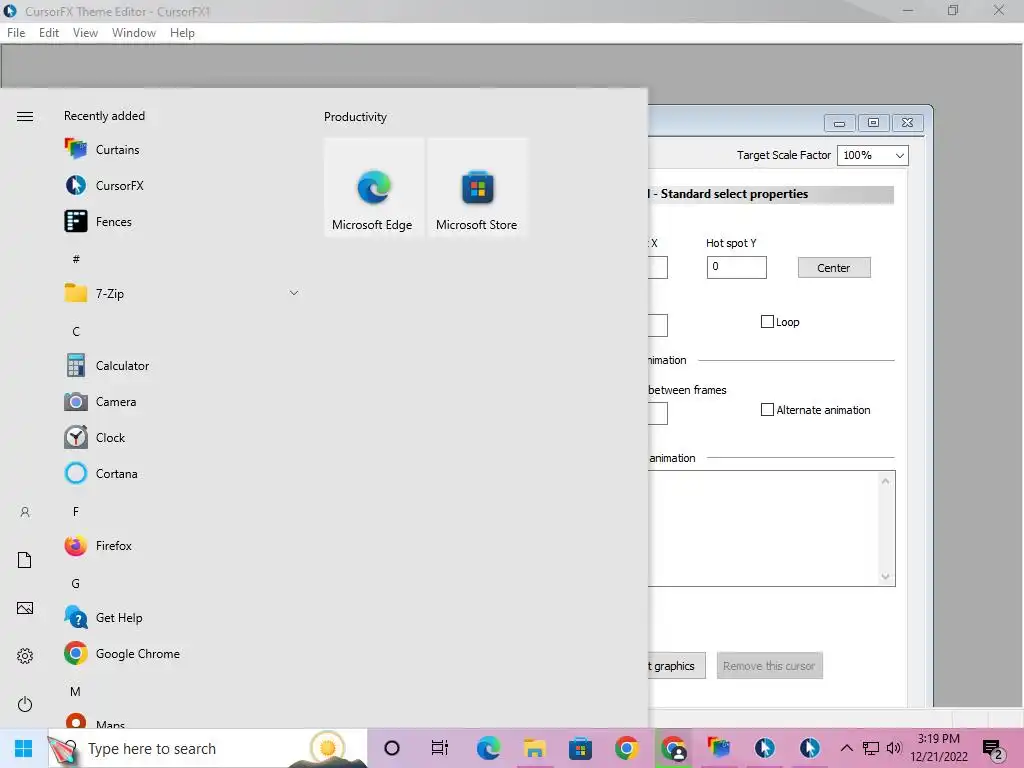Click the taskbar search box
The width and height of the screenshot is (1024, 768).
(208, 748)
